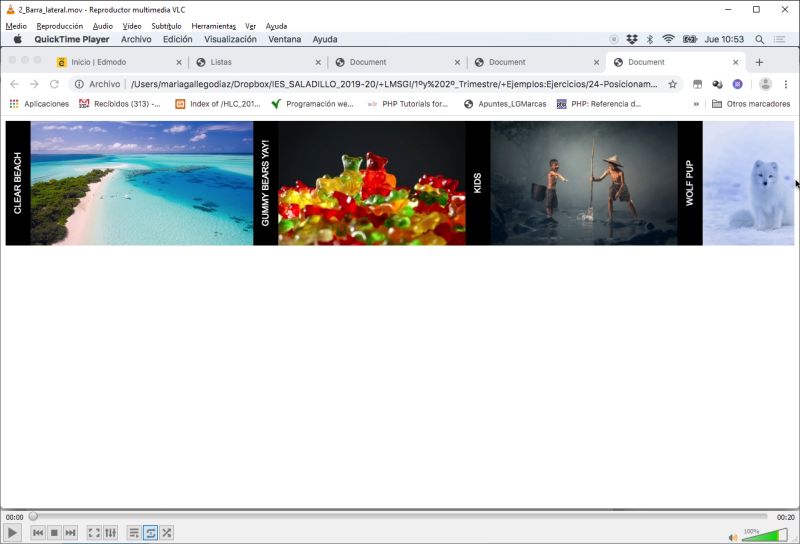Open the Recibidos (313) bookmark

pyautogui.click(x=119, y=104)
